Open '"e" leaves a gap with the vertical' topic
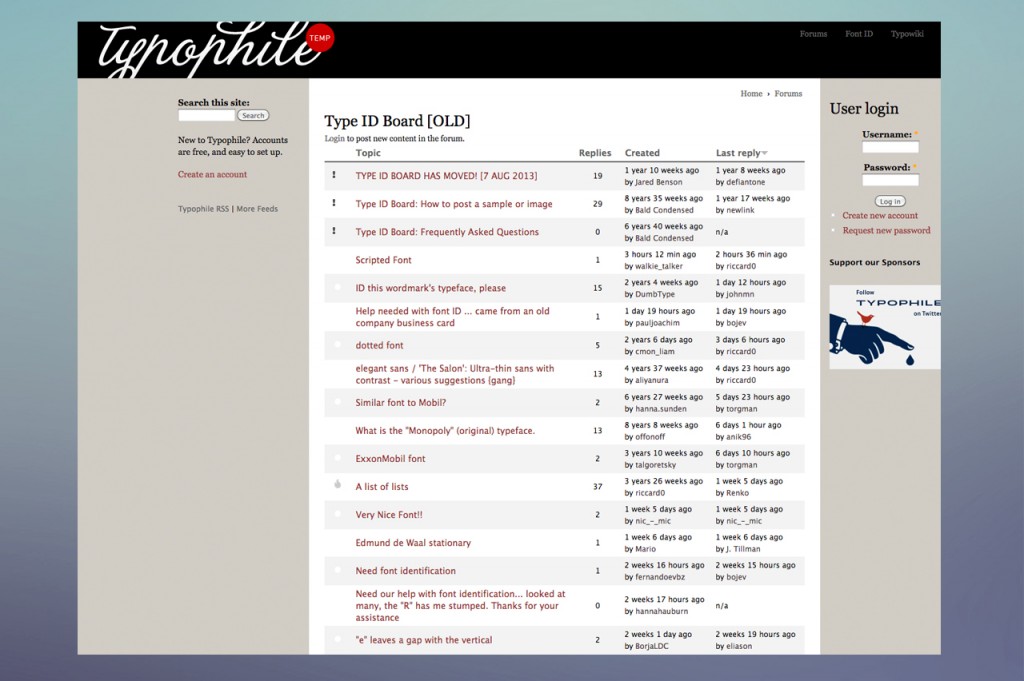Image resolution: width=1024 pixels, height=681 pixels. point(424,641)
